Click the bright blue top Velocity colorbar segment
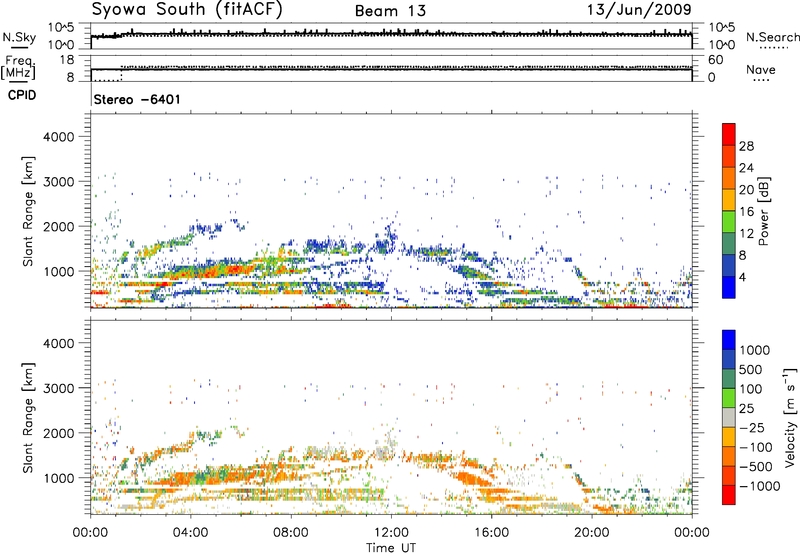The width and height of the screenshot is (800, 554). (729, 340)
